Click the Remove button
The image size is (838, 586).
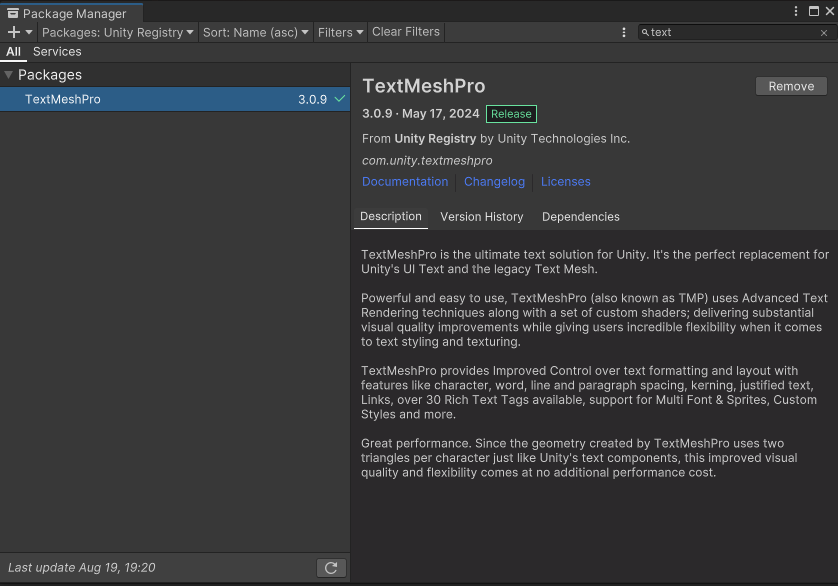click(x=791, y=86)
